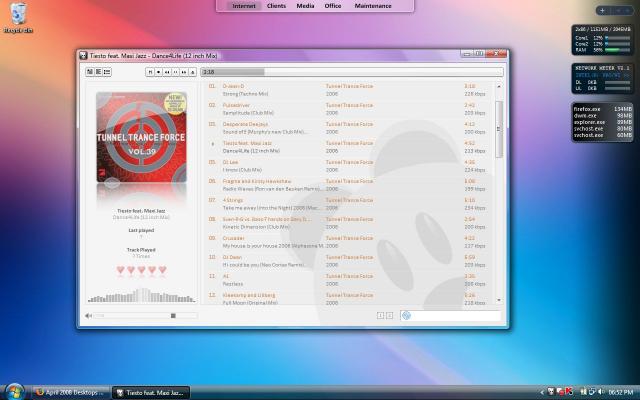Click playlist scrollbar down arrow

click(499, 300)
